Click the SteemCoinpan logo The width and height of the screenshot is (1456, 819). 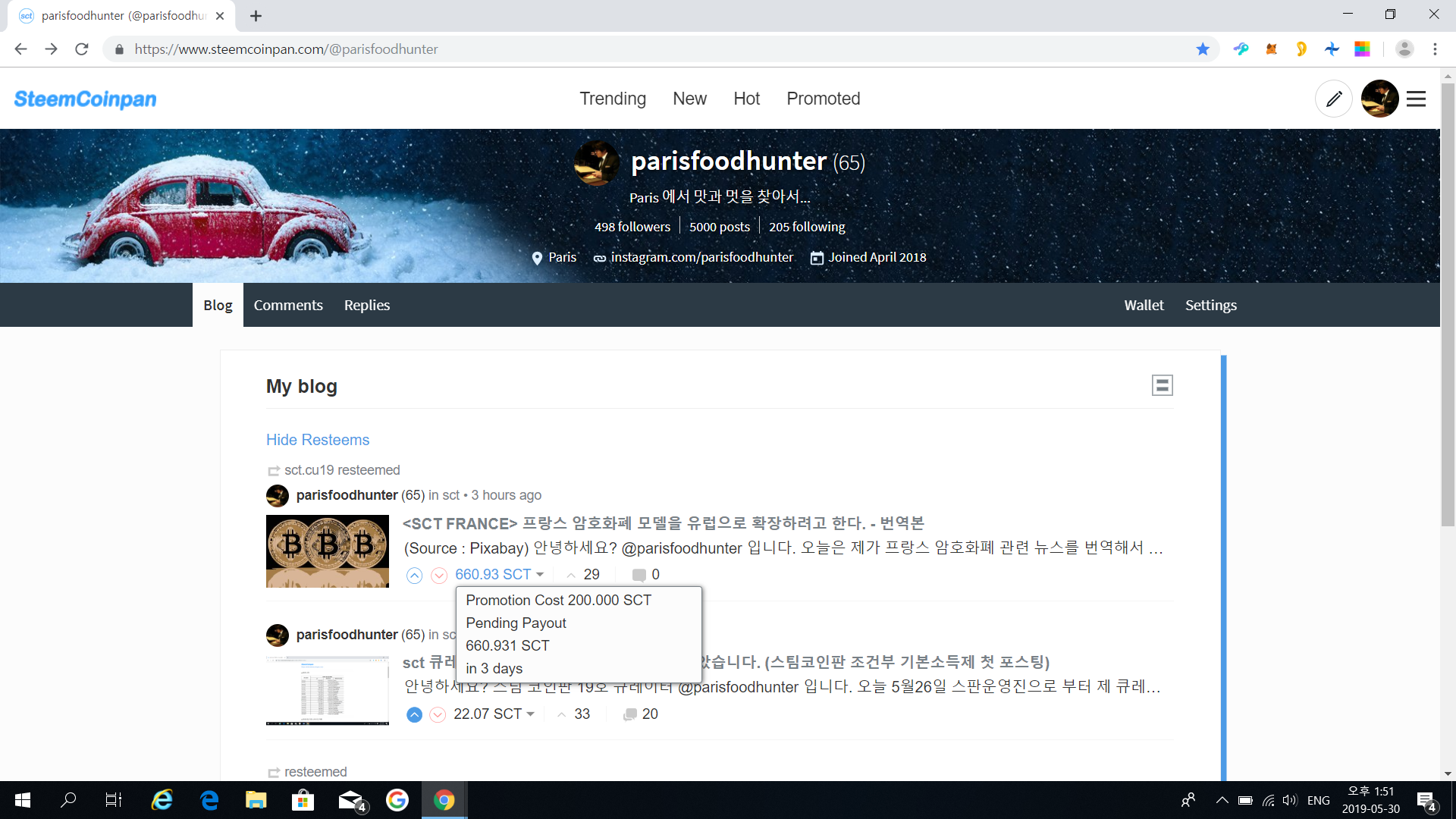tap(85, 99)
